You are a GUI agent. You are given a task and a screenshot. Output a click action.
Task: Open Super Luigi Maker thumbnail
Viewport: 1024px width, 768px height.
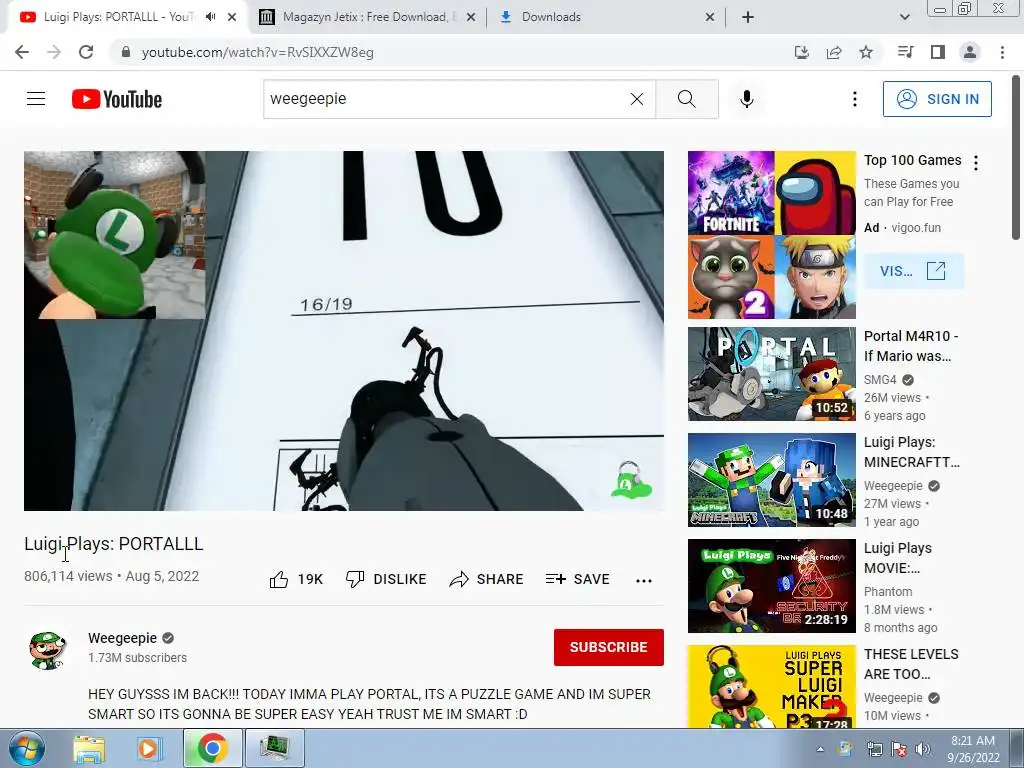pyautogui.click(x=771, y=686)
